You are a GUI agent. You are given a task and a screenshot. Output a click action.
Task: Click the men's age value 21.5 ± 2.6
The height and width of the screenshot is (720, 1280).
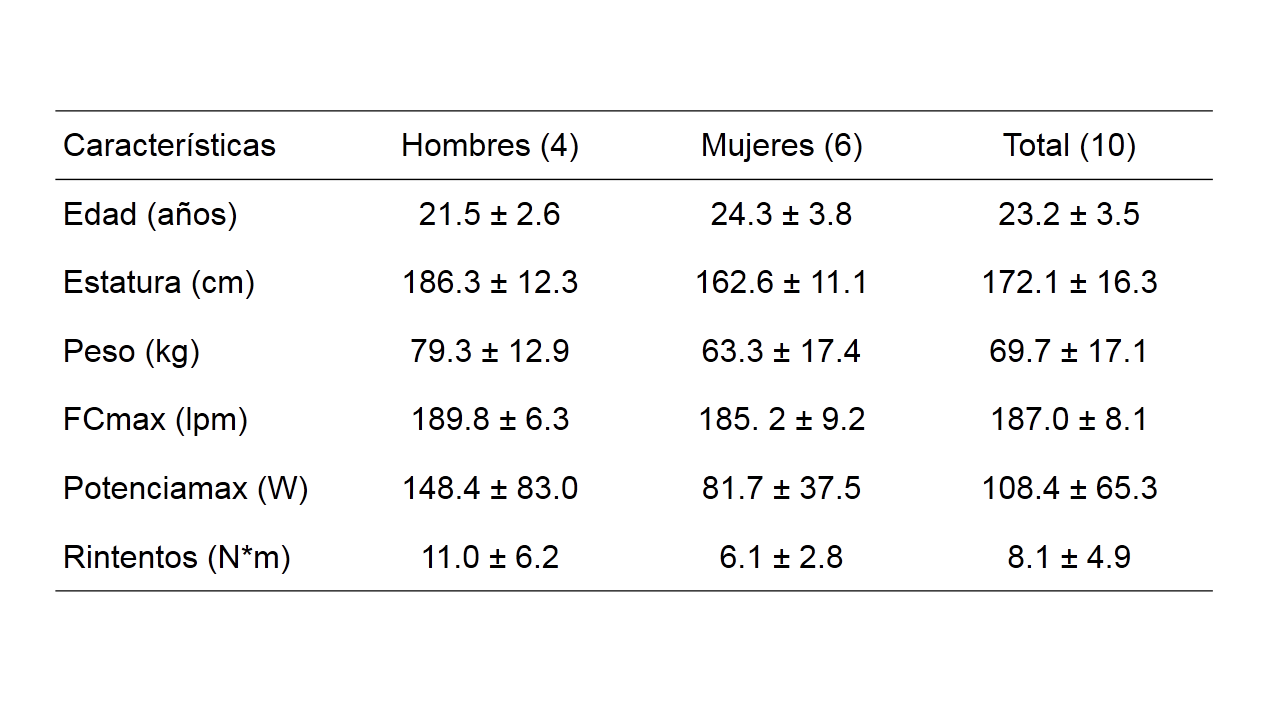(490, 215)
